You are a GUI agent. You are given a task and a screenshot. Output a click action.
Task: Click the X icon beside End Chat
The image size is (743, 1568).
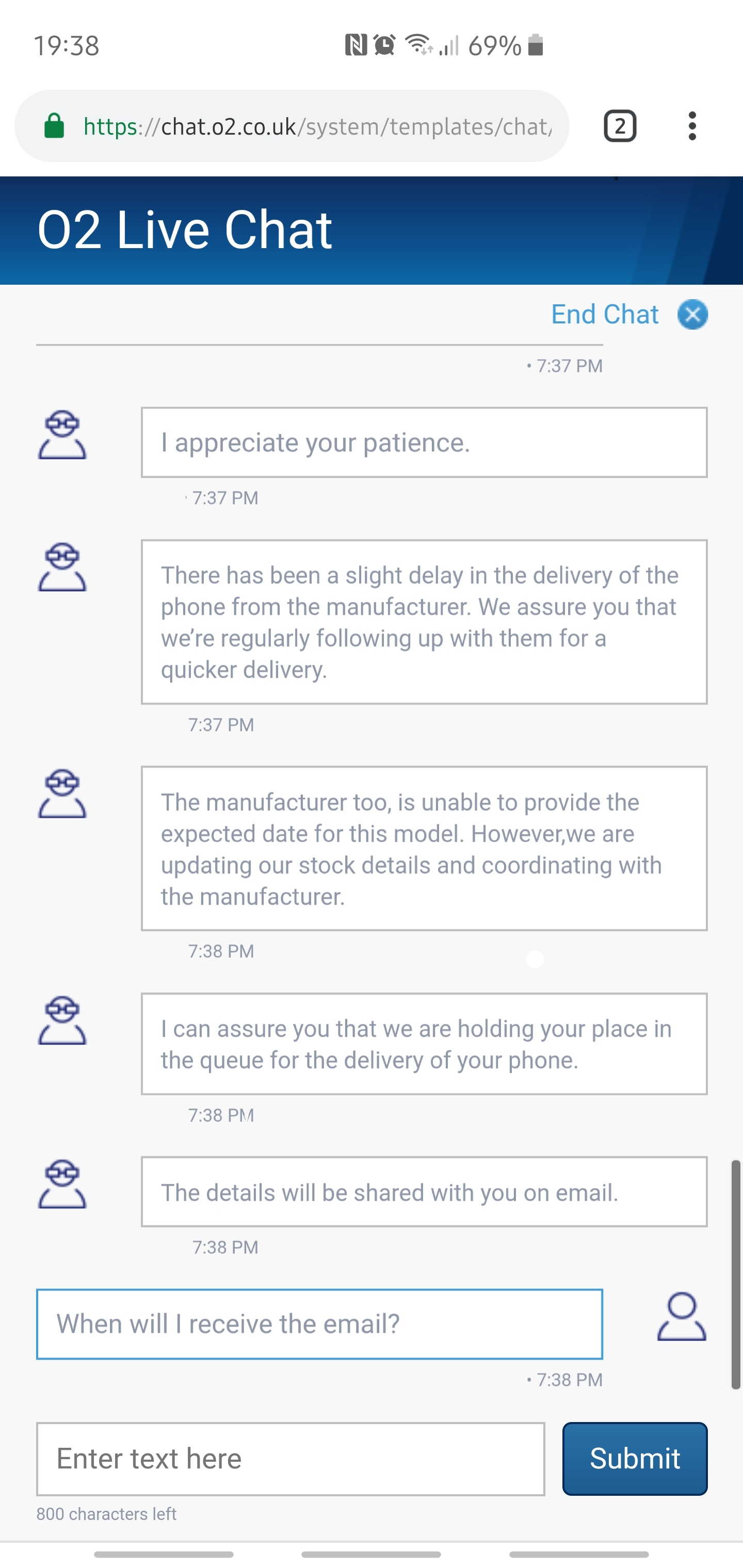(x=692, y=315)
